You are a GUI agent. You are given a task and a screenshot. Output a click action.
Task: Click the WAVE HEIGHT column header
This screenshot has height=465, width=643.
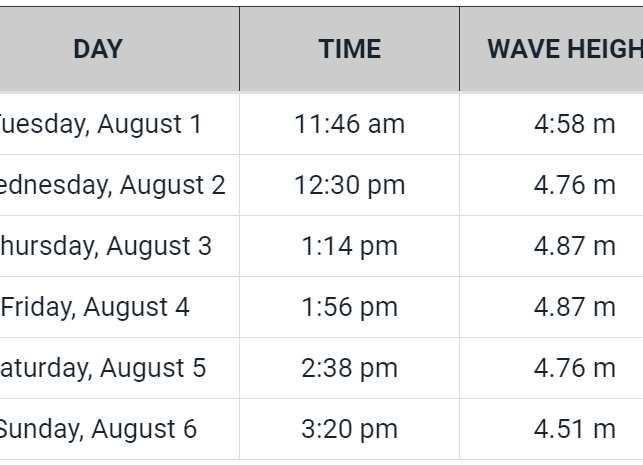(x=563, y=49)
